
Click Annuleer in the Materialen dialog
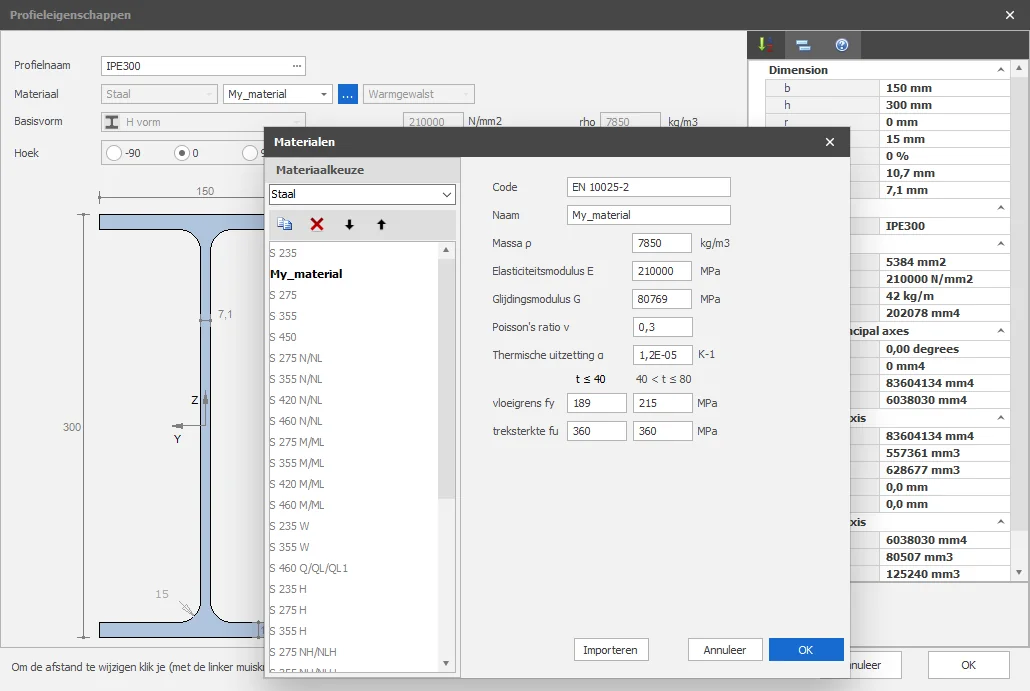coord(725,650)
